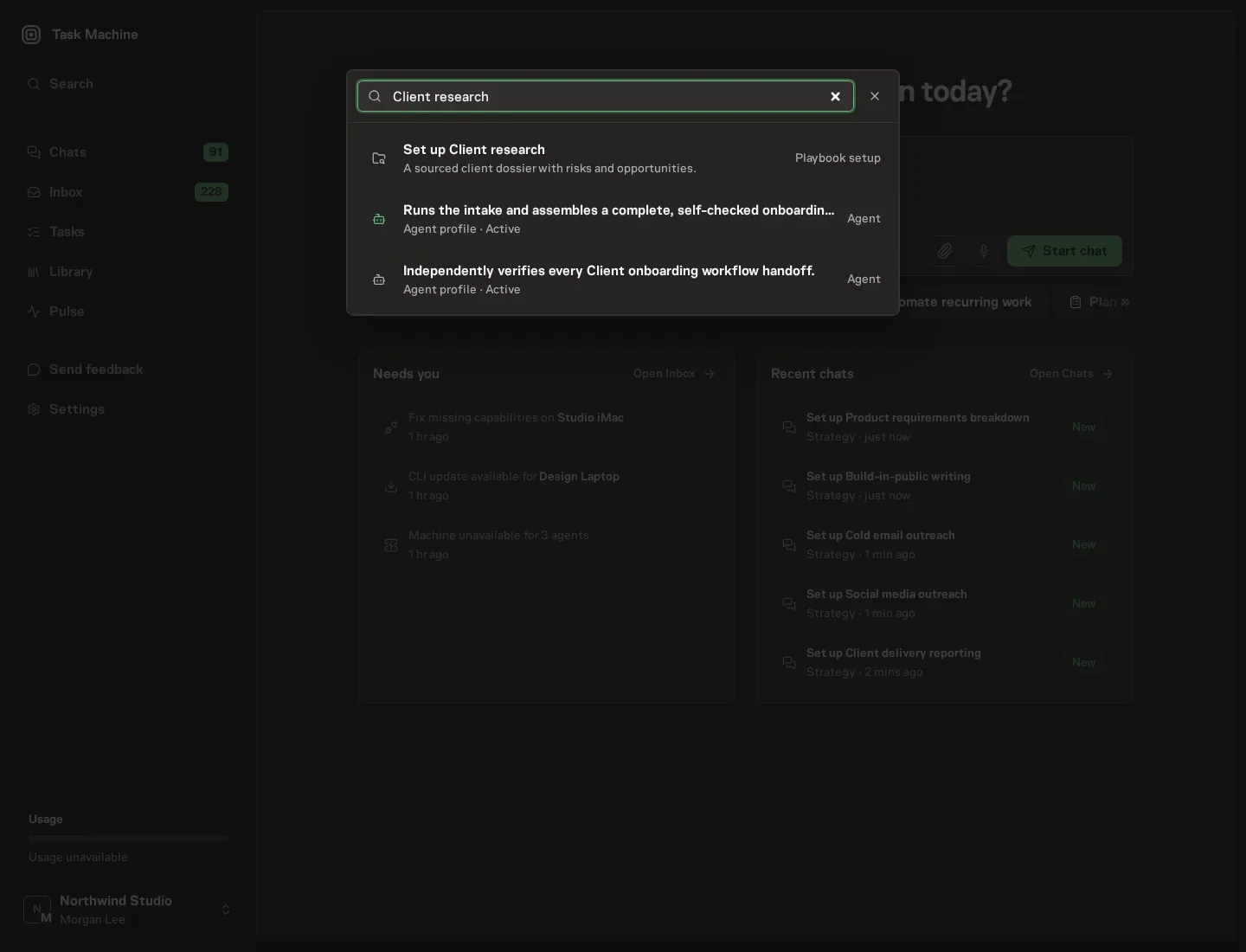Click download icon beside CLI update available

[391, 486]
